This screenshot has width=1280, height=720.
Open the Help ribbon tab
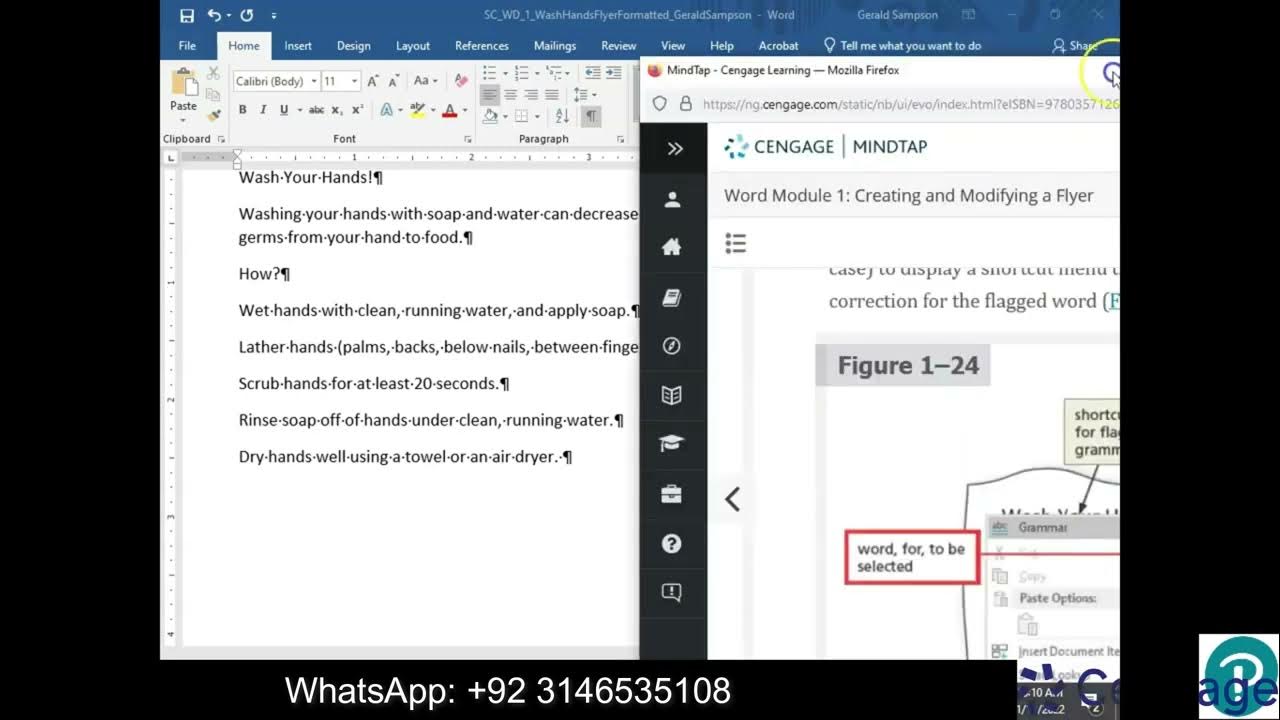(722, 46)
